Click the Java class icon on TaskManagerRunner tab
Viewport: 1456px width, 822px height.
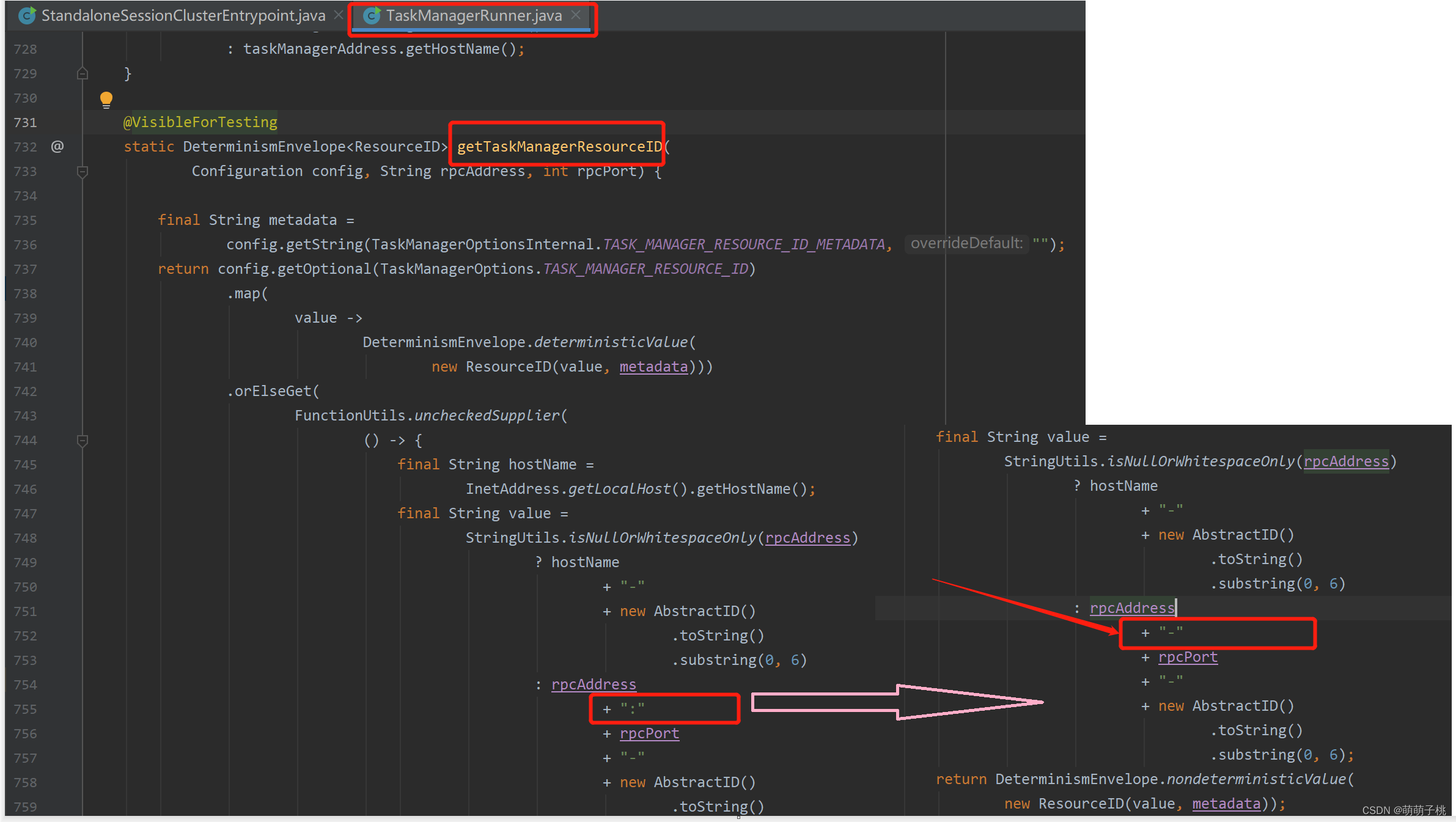tap(372, 15)
